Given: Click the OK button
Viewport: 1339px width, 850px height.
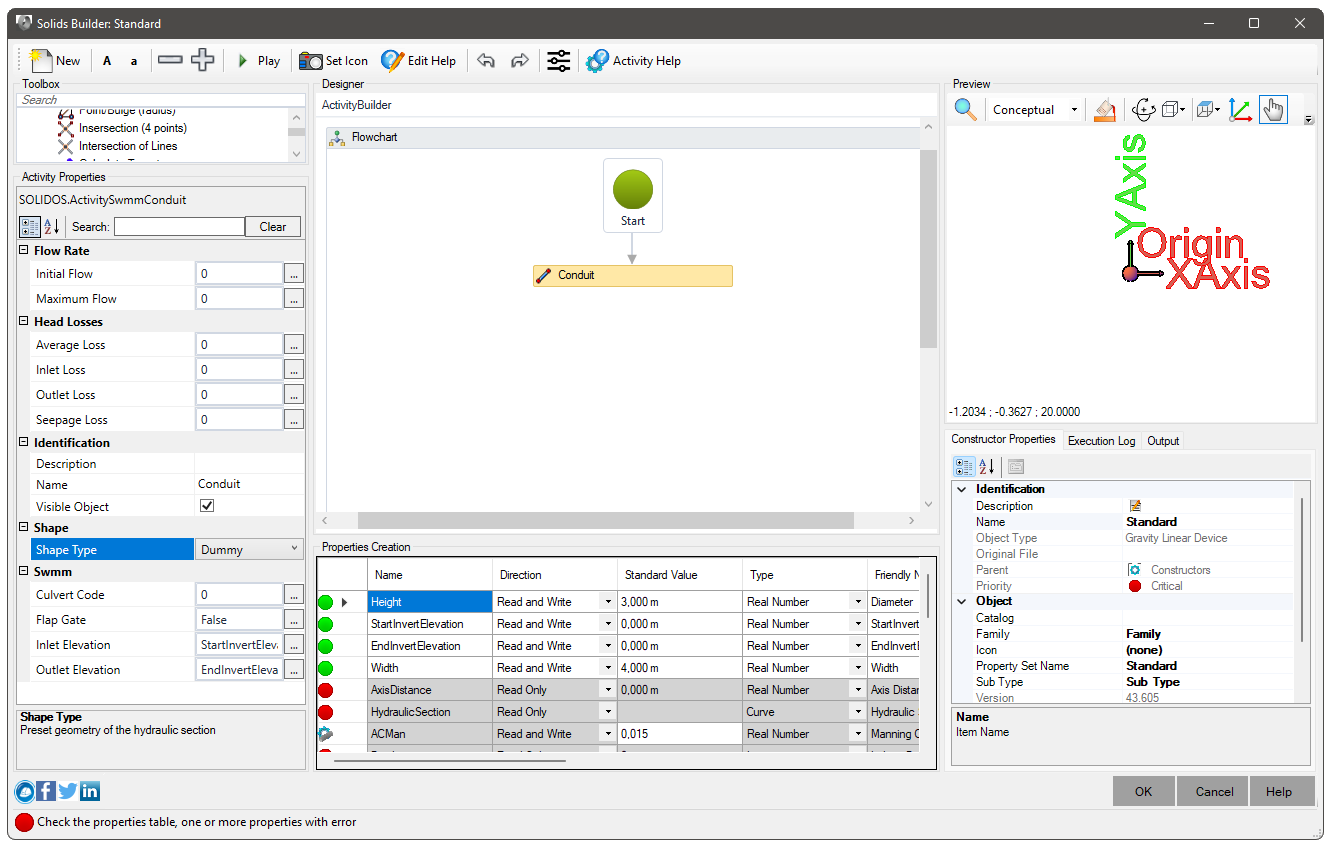Looking at the screenshot, I should [1143, 791].
